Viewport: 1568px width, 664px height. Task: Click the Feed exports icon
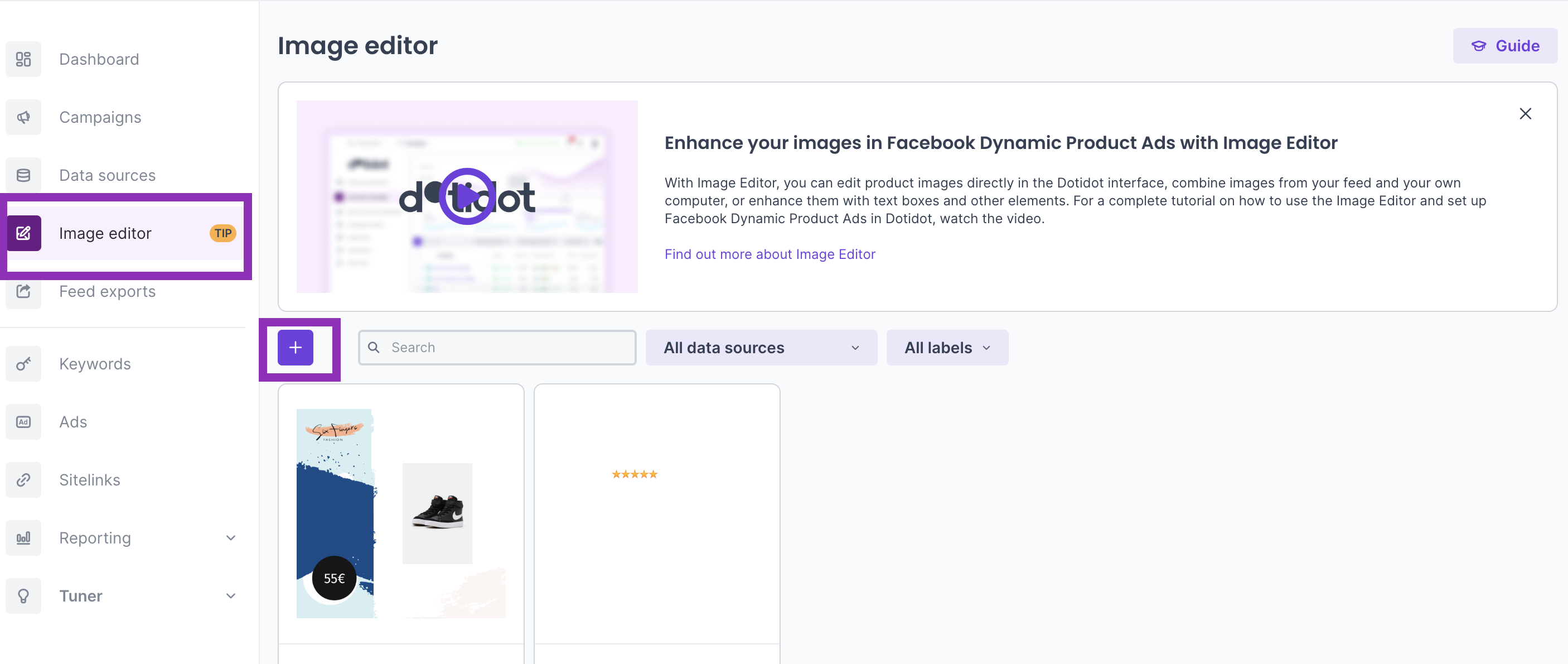tap(23, 291)
